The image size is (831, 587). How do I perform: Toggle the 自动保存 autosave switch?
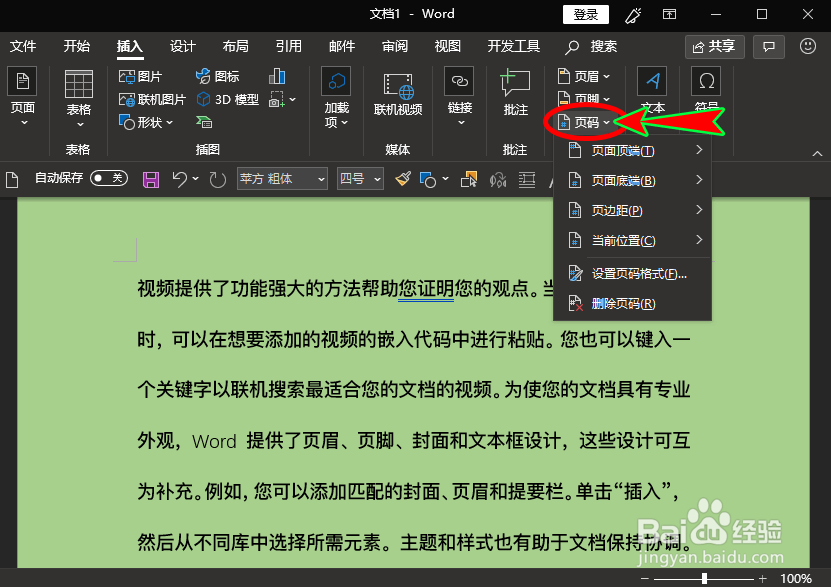click(109, 178)
